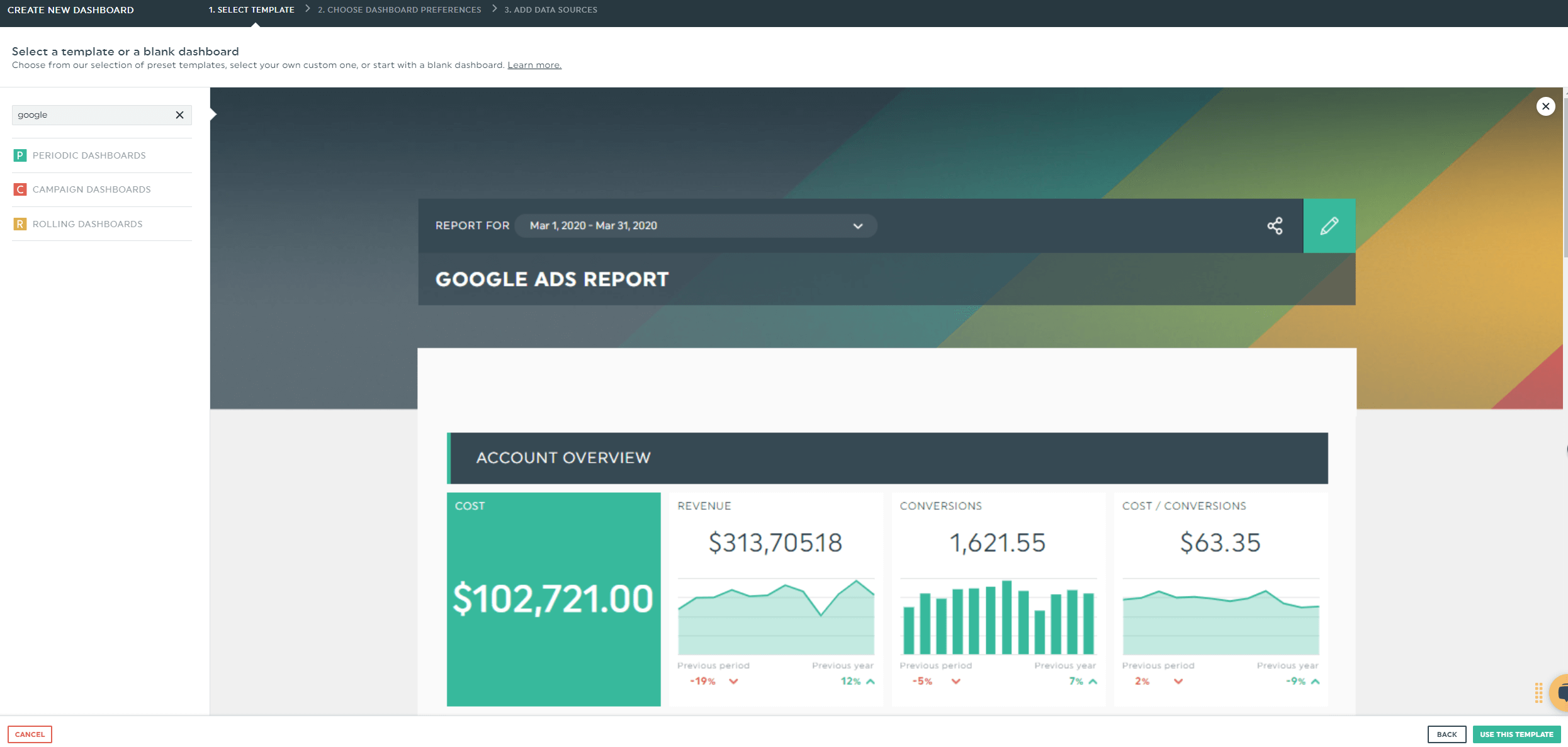Click the Conversions bar chart
Viewport: 1568px width, 747px height.
point(998,617)
